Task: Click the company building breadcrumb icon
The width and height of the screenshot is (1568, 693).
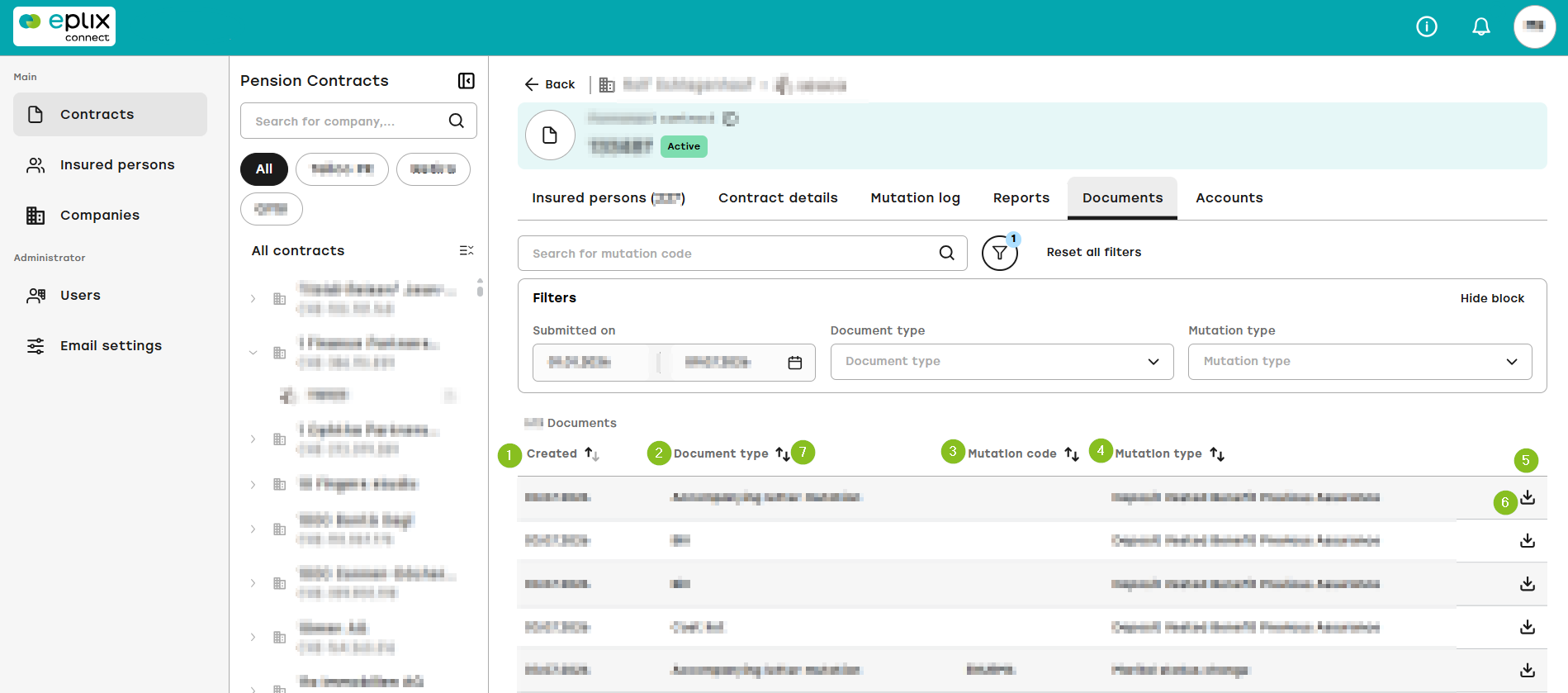Action: coord(607,84)
